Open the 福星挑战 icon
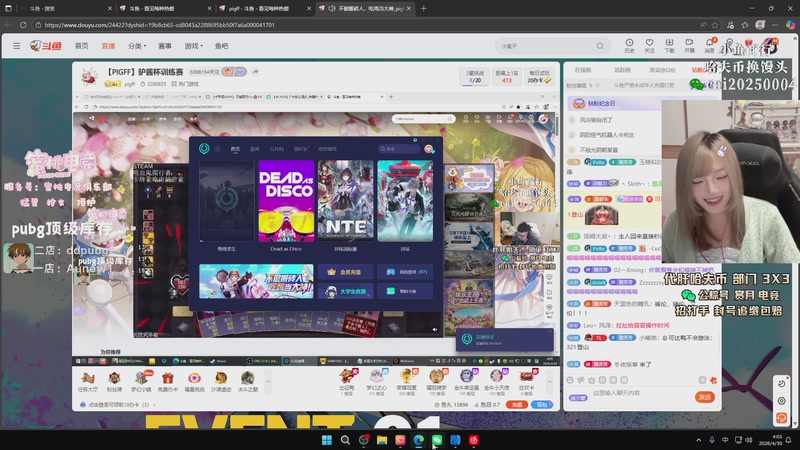 [x=194, y=382]
